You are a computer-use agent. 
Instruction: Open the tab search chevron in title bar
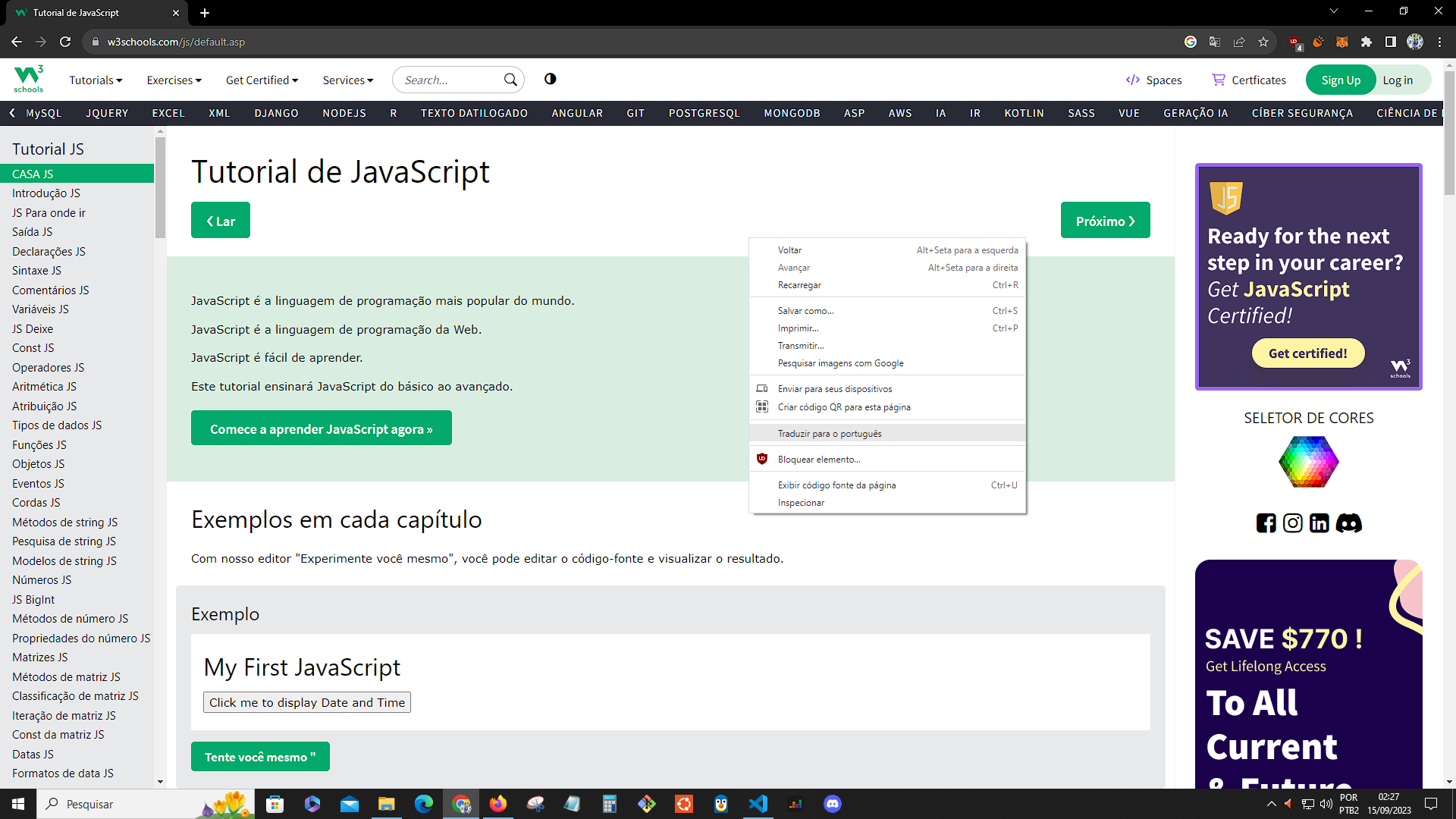tap(1334, 11)
